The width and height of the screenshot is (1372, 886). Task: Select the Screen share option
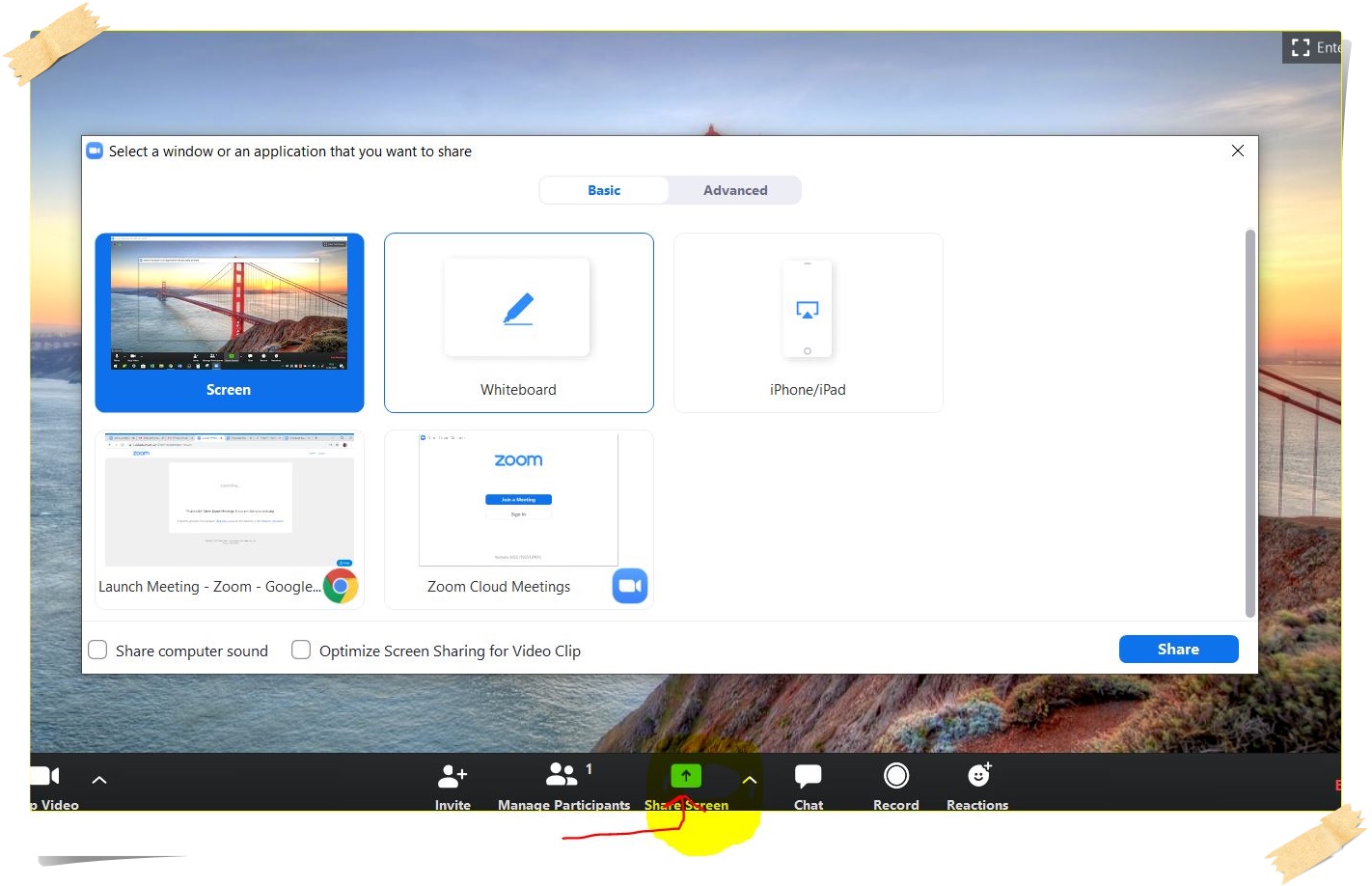coord(230,322)
